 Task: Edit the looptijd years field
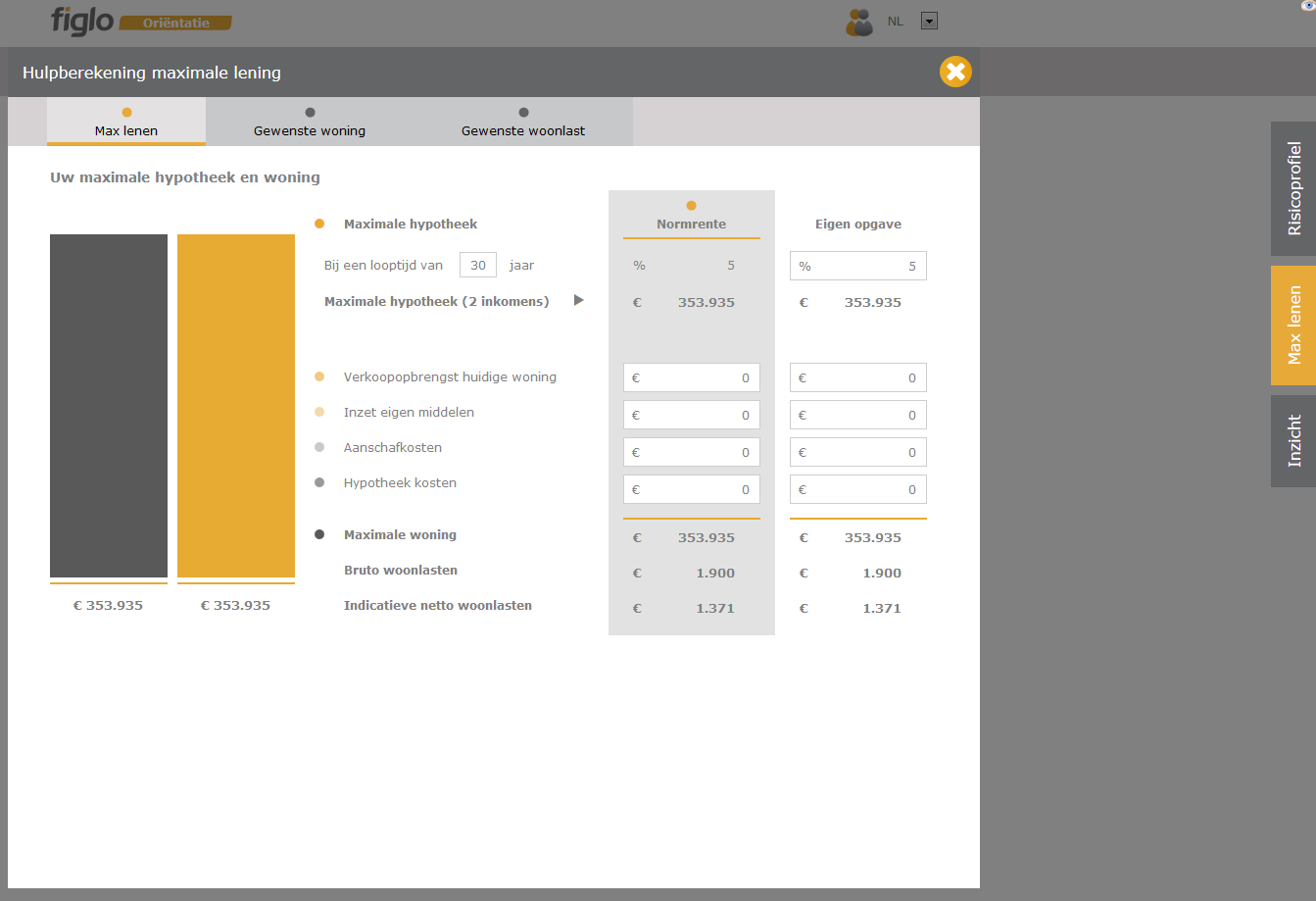[x=478, y=265]
